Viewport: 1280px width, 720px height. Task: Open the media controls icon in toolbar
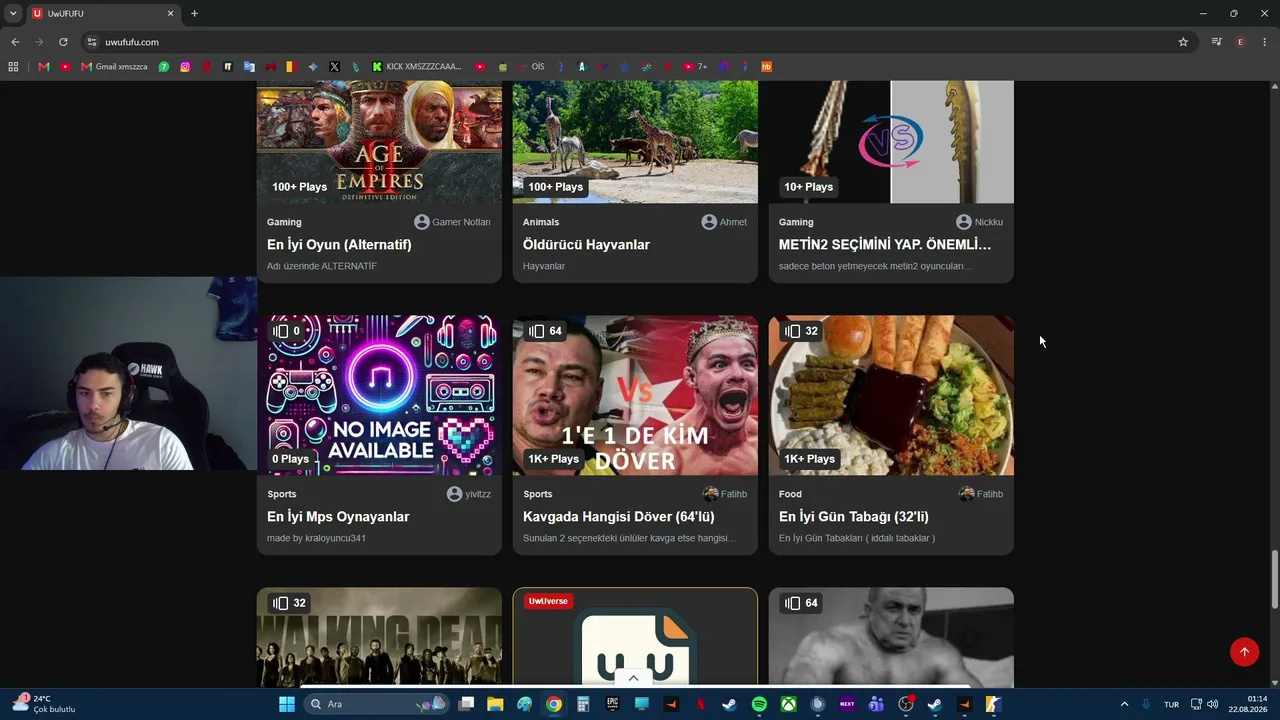1216,42
